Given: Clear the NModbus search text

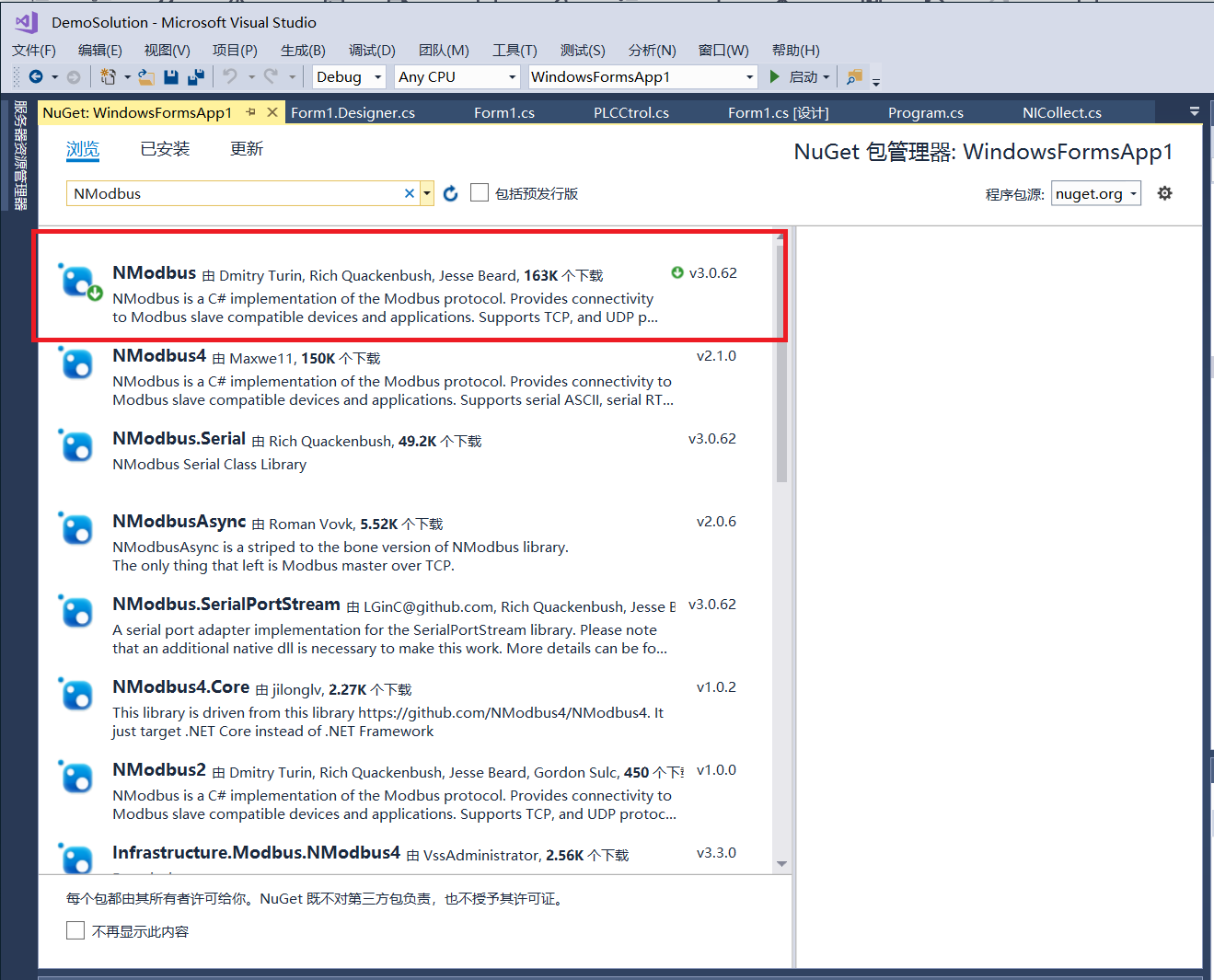Looking at the screenshot, I should (x=410, y=193).
